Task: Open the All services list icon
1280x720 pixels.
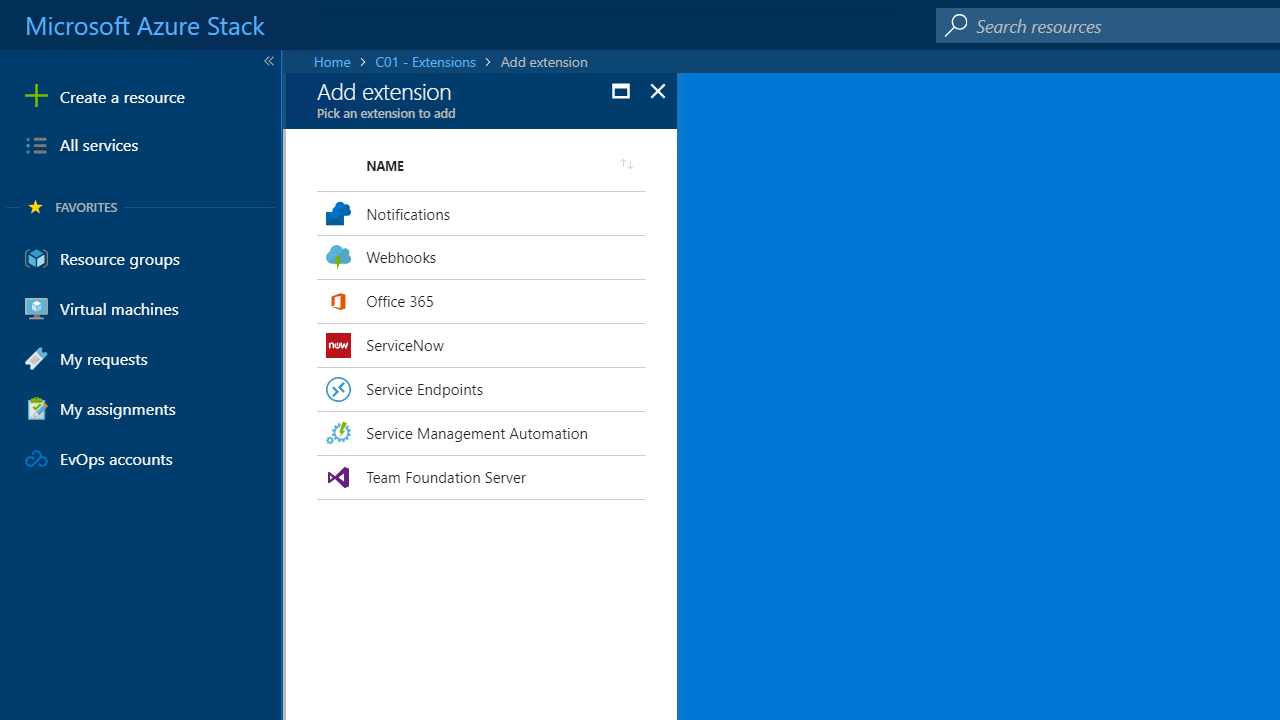Action: pos(36,146)
